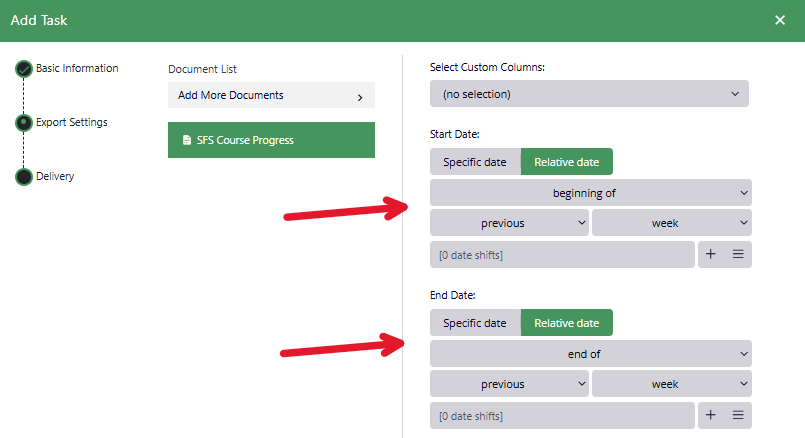The height and width of the screenshot is (438, 805).
Task: Open the End Date shifts list menu icon
Action: (x=738, y=415)
